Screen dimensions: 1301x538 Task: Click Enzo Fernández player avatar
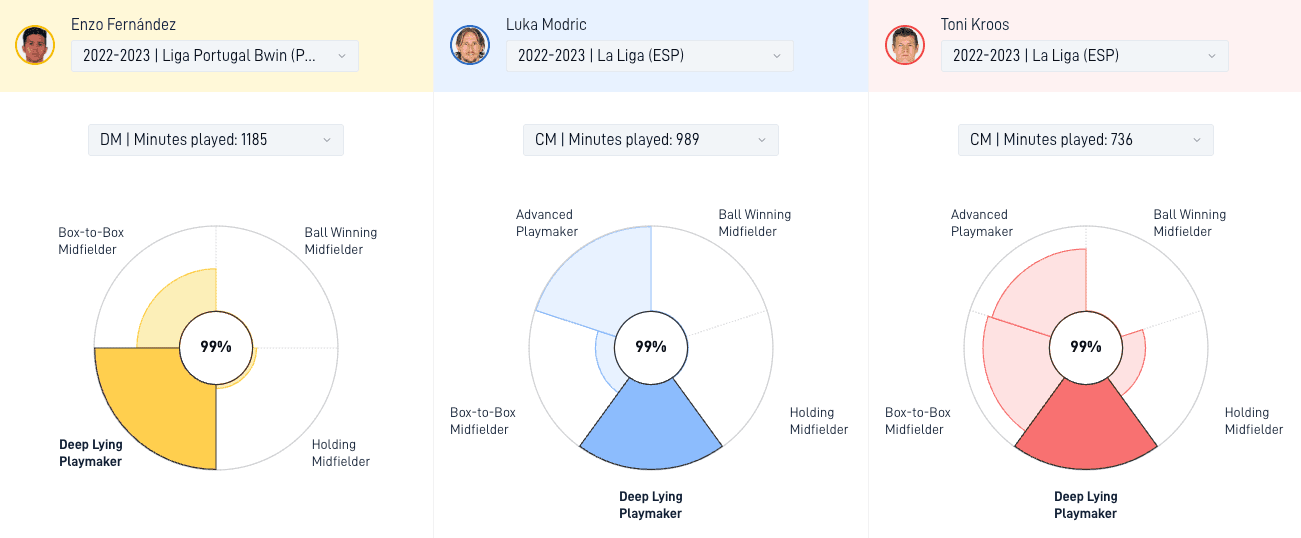click(35, 45)
